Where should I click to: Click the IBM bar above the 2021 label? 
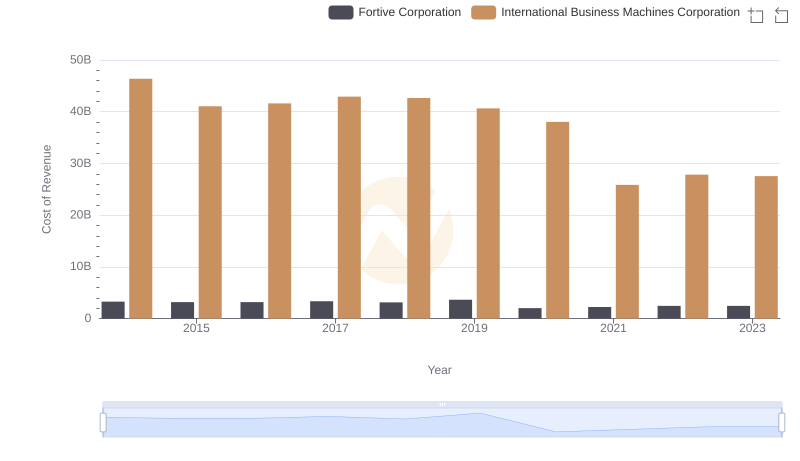[x=627, y=251]
